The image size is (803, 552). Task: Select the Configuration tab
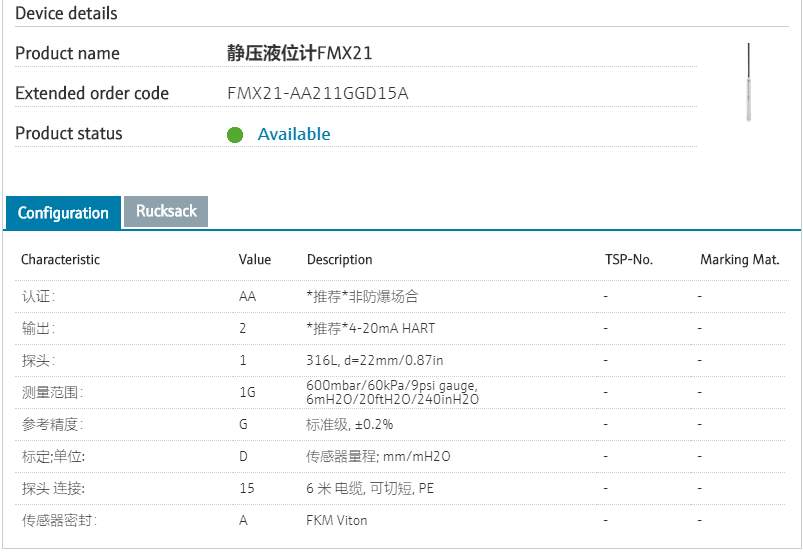click(63, 213)
